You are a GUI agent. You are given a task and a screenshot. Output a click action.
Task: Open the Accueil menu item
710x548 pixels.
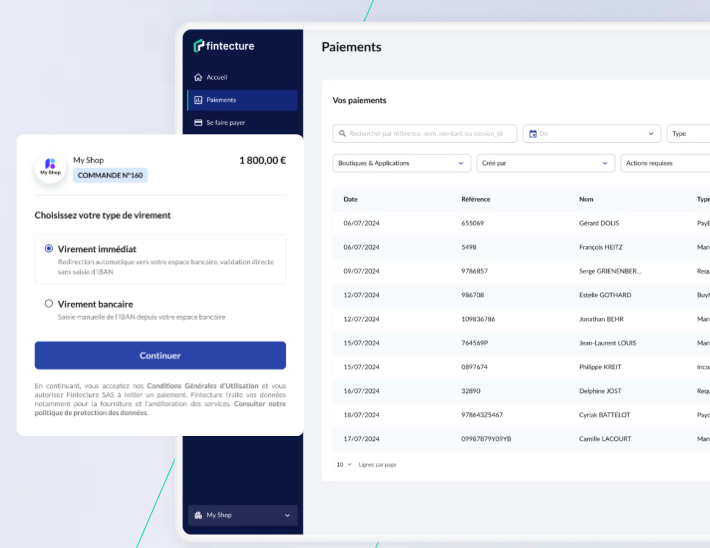[x=217, y=77]
